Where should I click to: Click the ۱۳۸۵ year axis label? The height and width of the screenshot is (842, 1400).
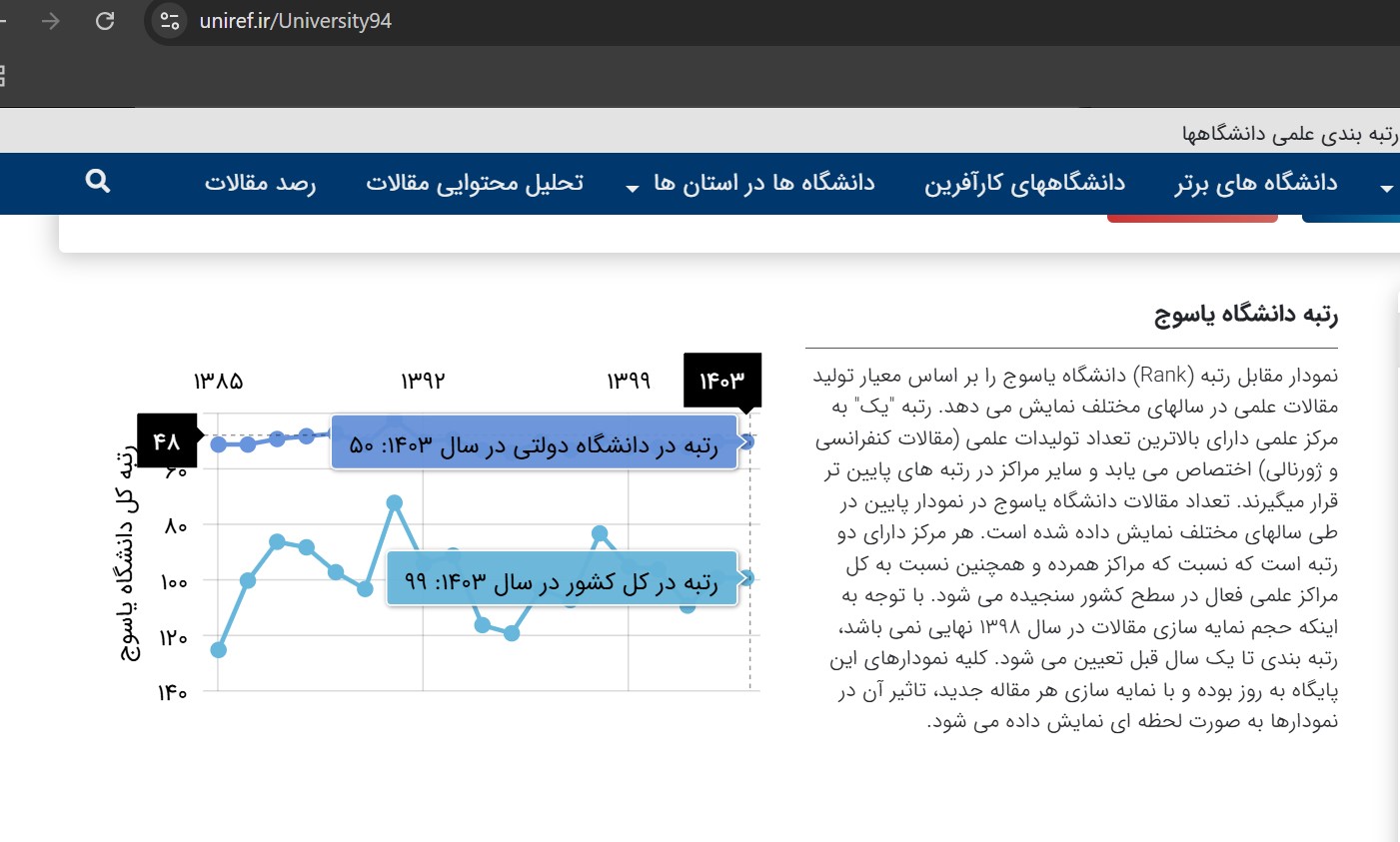coord(218,381)
